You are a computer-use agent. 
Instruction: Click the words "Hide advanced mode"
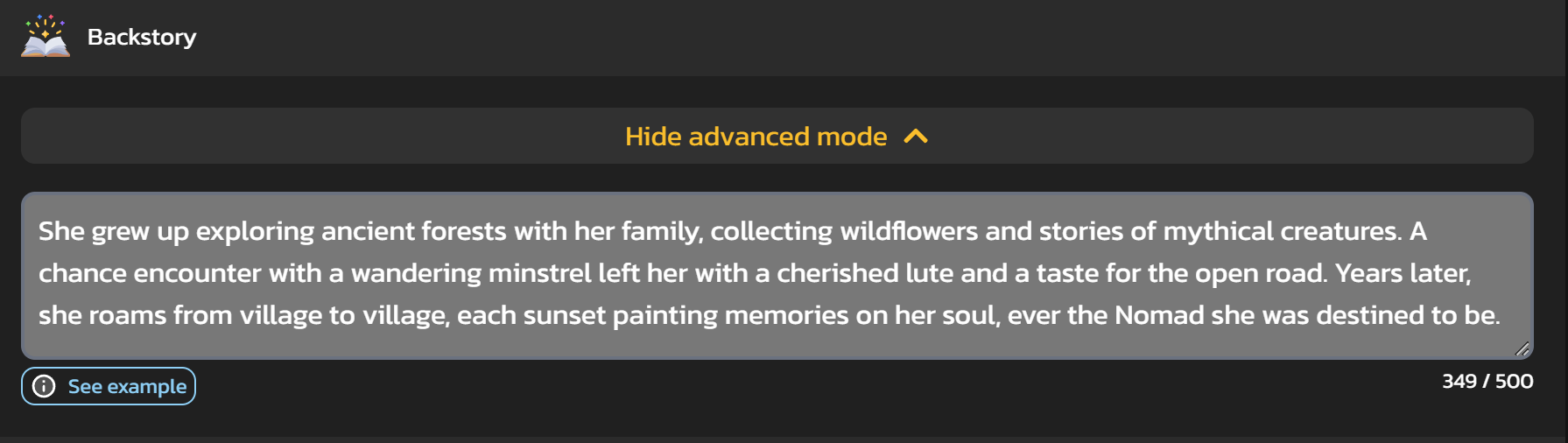click(756, 137)
